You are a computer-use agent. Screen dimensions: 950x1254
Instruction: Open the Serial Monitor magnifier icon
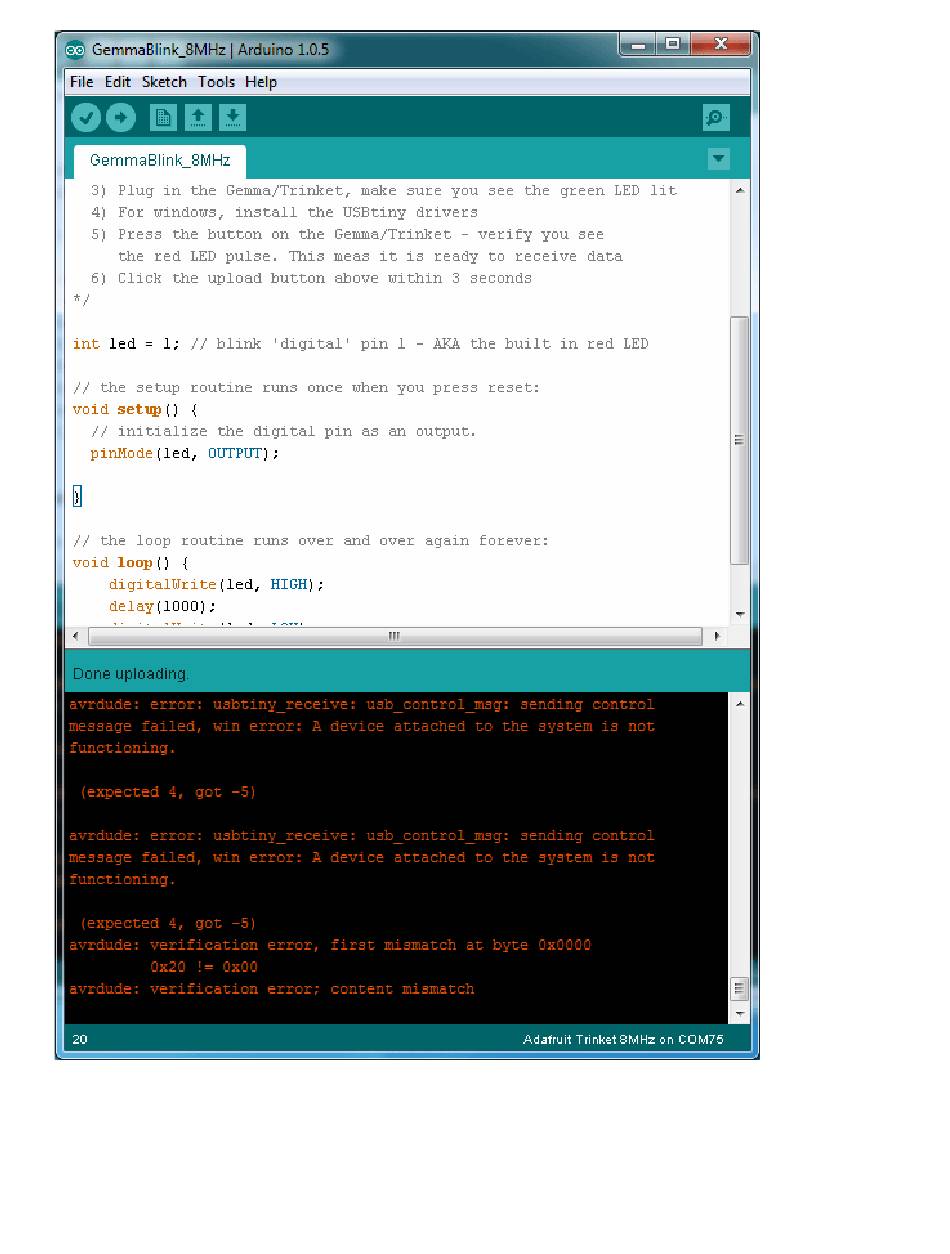(x=716, y=118)
